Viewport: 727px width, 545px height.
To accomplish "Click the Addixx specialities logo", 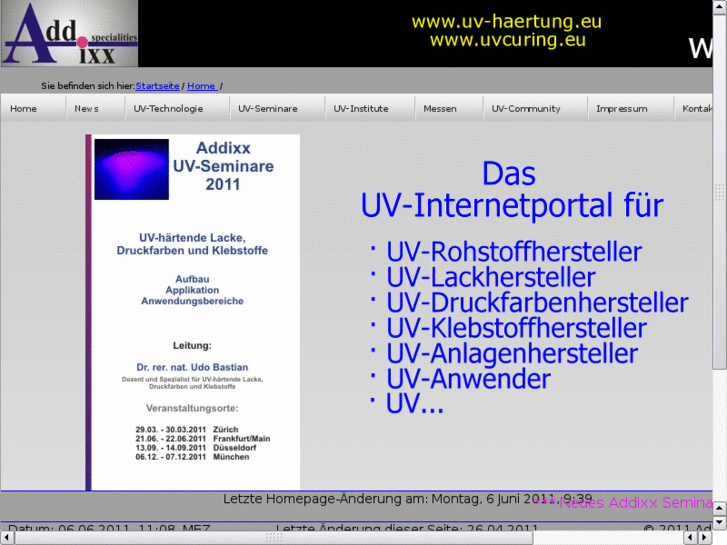I will click(70, 33).
